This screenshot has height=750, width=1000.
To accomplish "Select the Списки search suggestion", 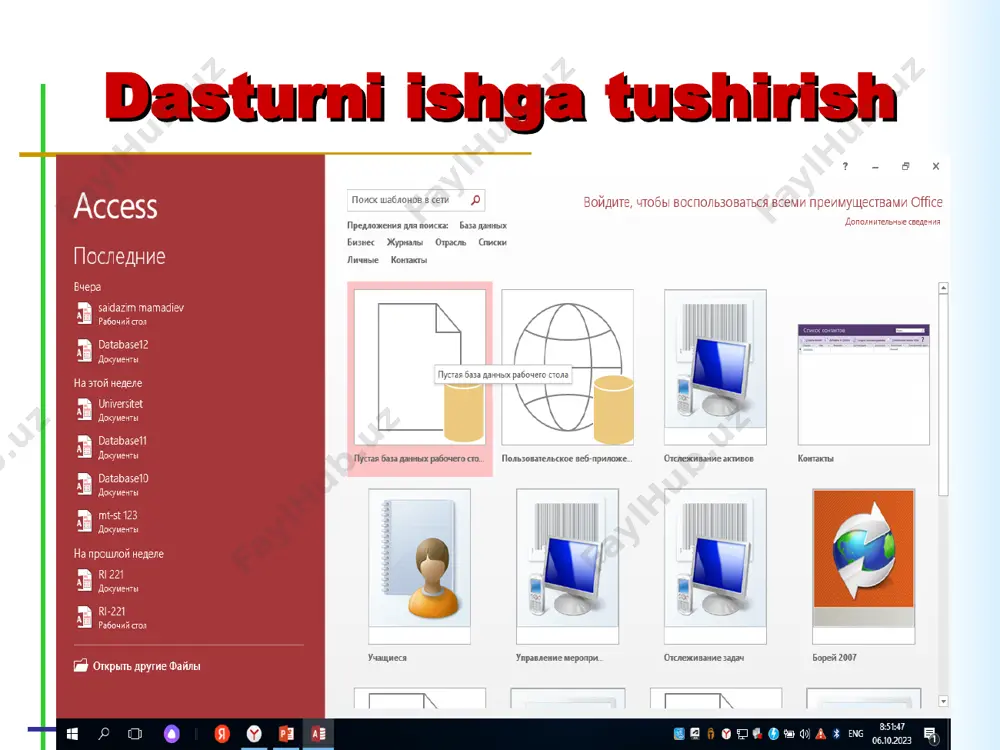I will 492,242.
